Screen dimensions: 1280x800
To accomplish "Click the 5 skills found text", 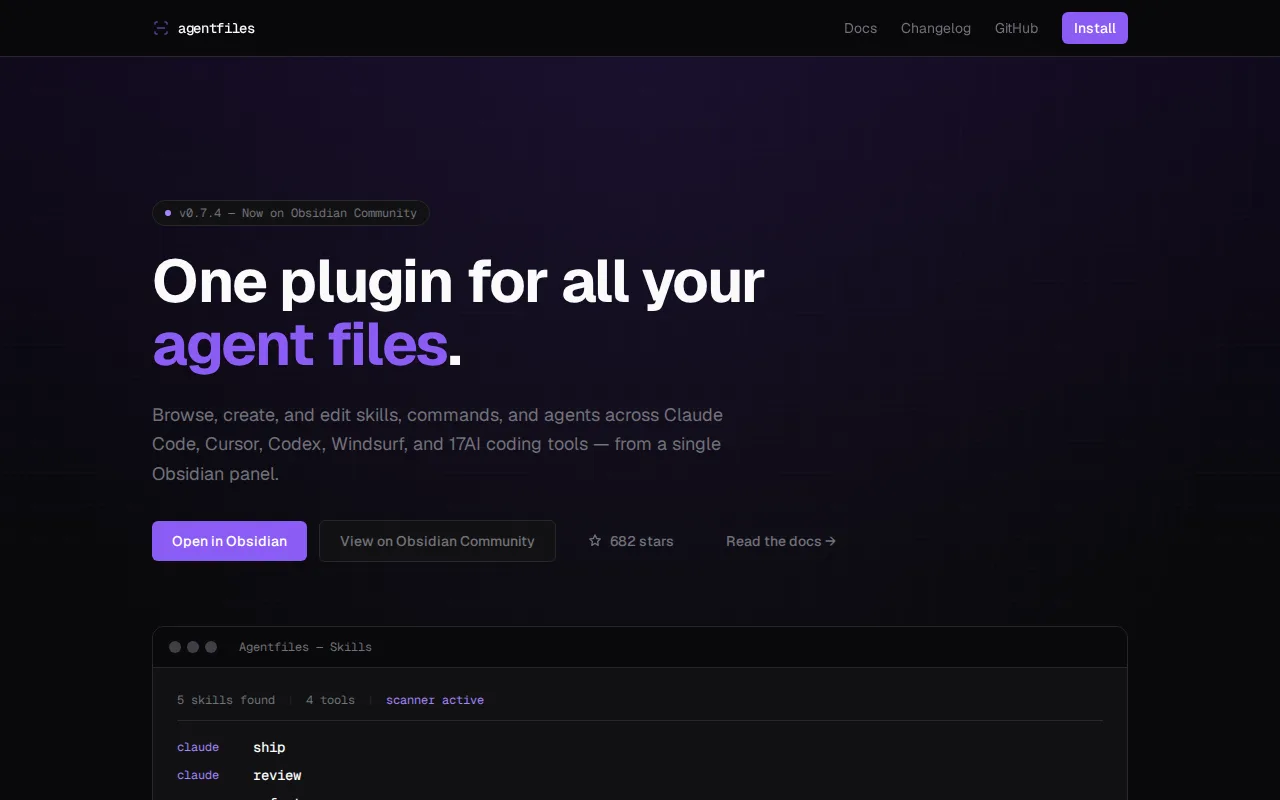I will coord(226,700).
